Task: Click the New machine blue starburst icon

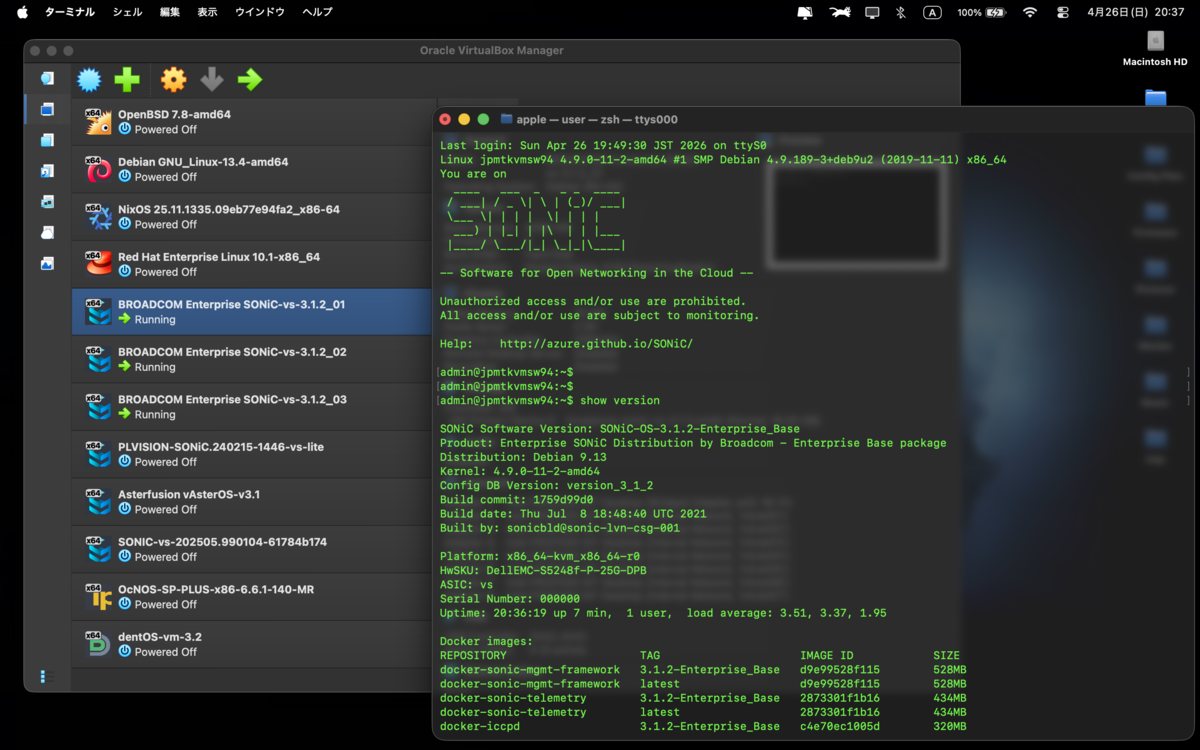Action: coord(90,80)
